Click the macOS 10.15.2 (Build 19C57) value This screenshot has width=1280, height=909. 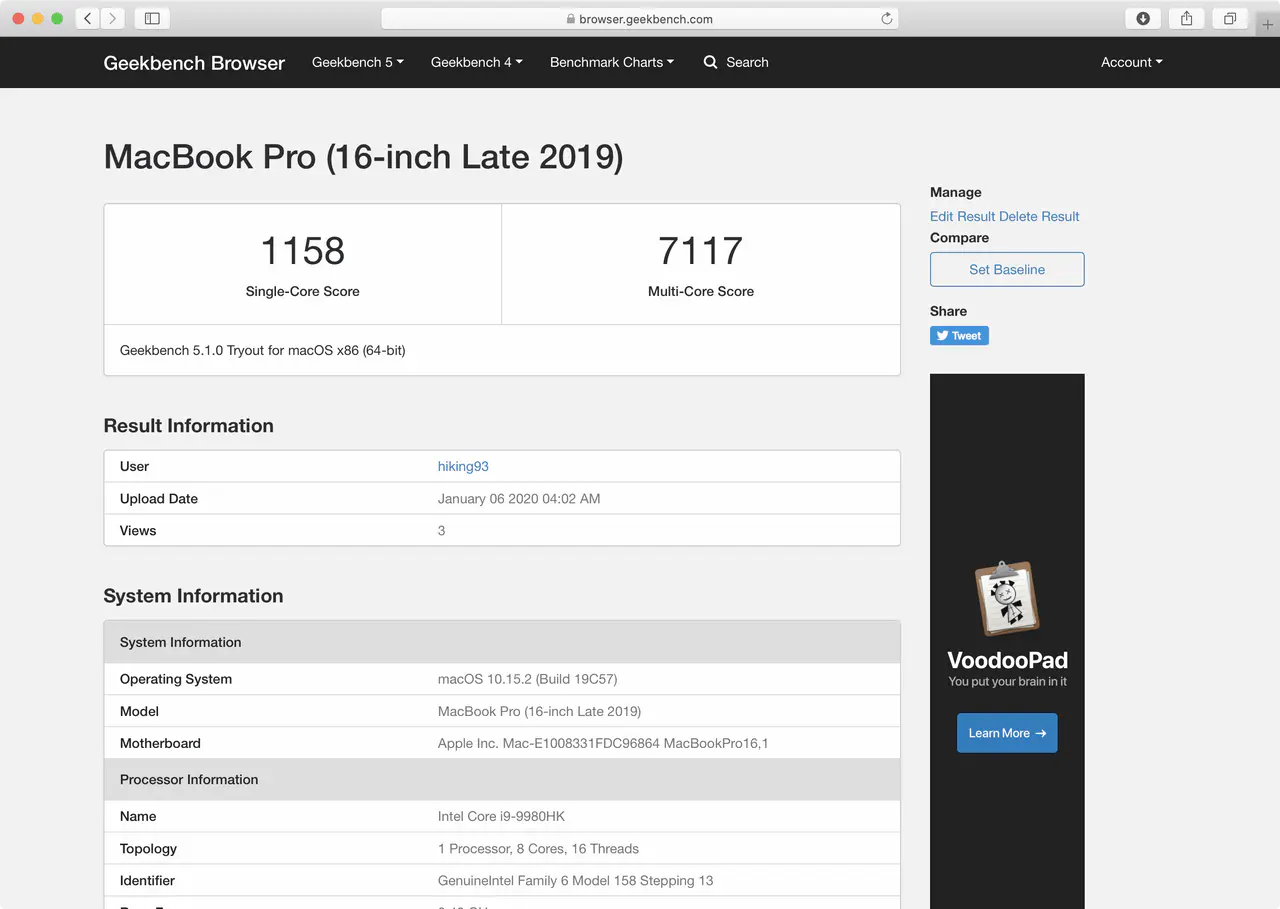(x=528, y=679)
